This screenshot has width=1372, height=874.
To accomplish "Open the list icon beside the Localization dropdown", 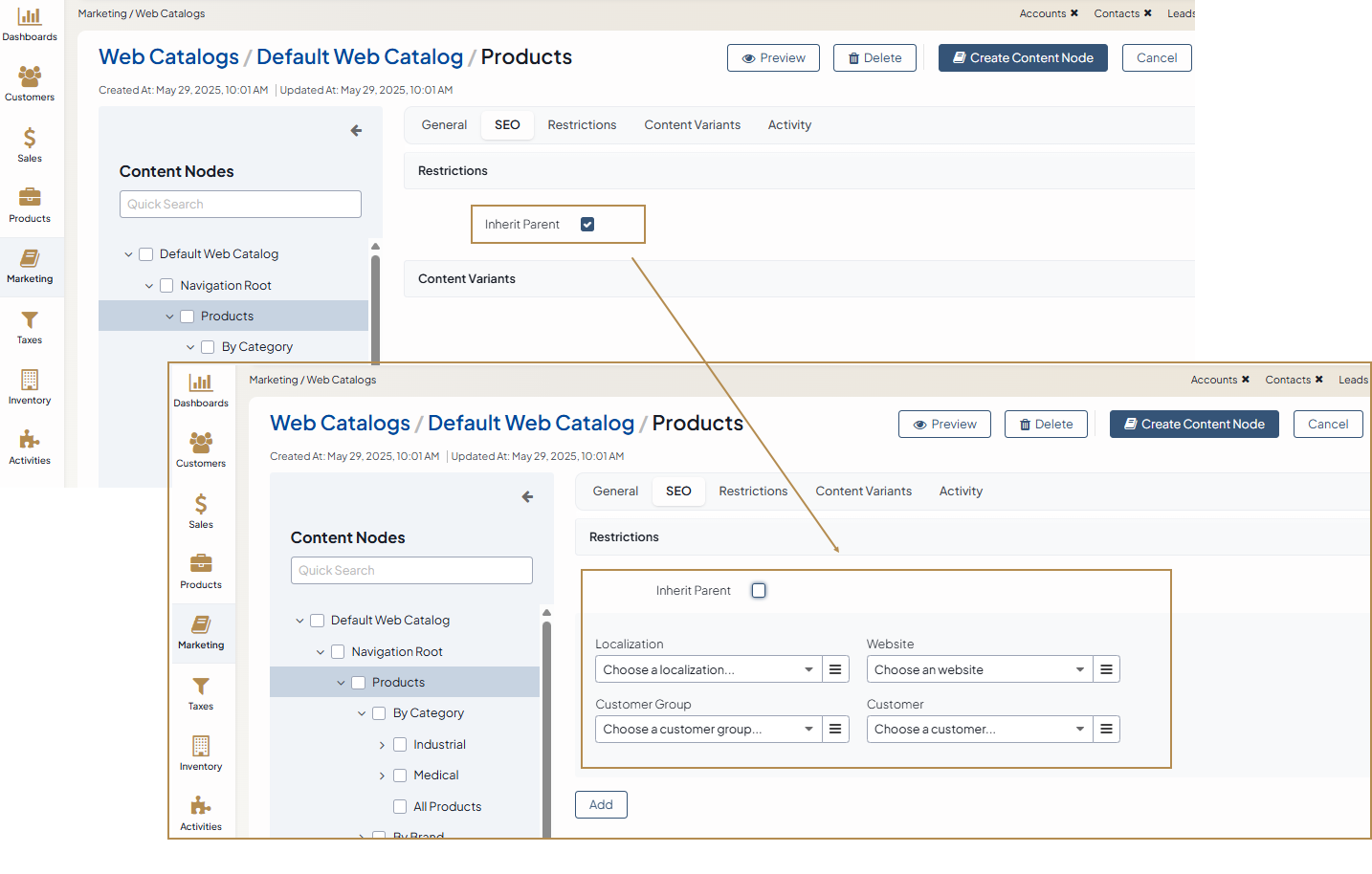I will click(x=835, y=669).
